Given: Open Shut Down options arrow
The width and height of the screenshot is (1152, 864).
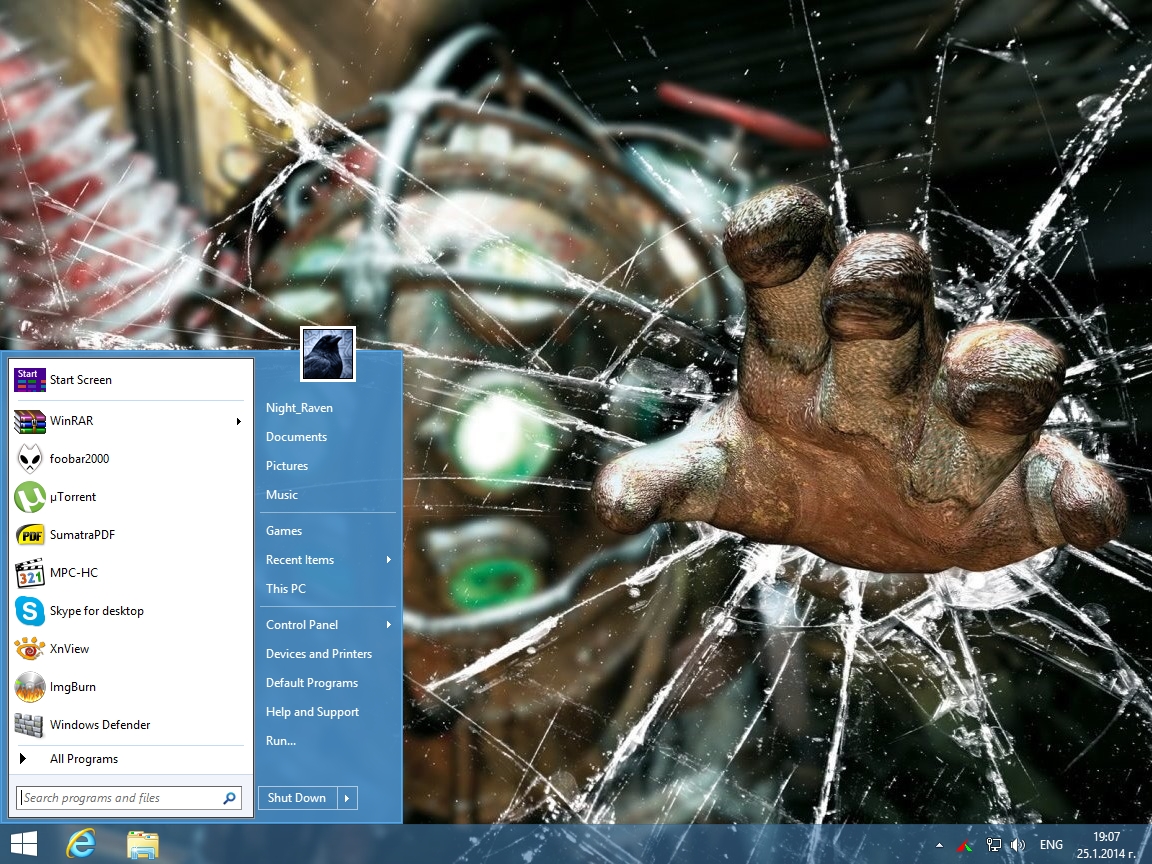Looking at the screenshot, I should pyautogui.click(x=348, y=798).
